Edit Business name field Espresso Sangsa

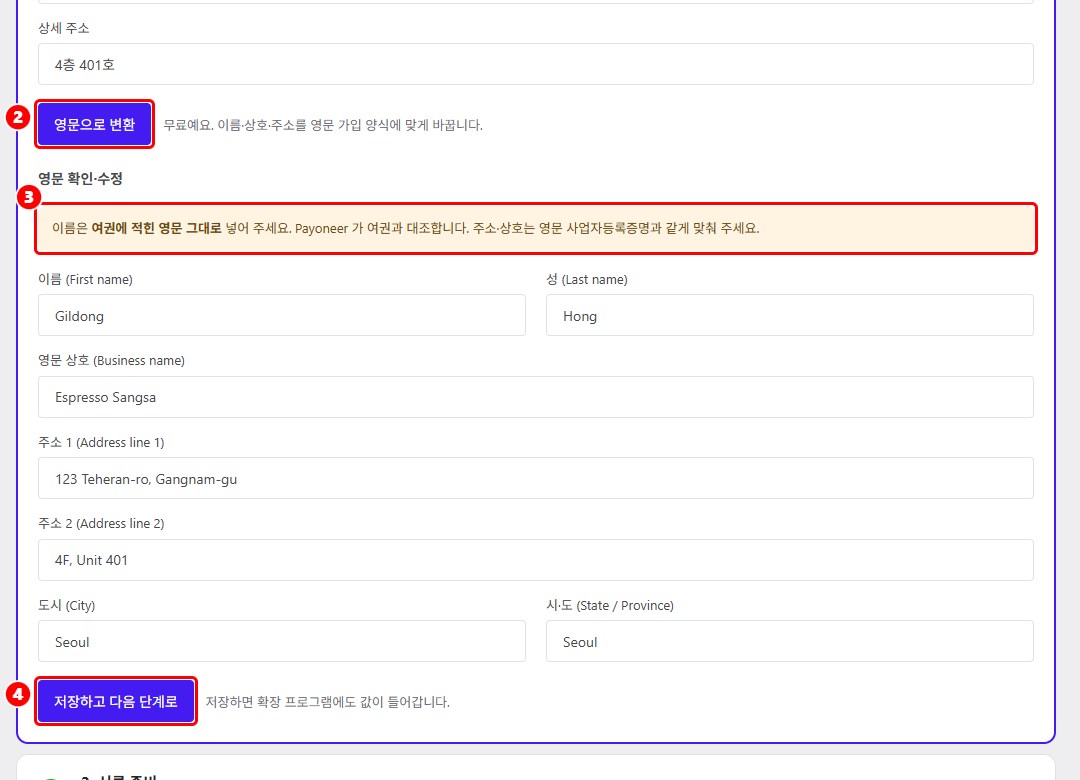pos(535,397)
